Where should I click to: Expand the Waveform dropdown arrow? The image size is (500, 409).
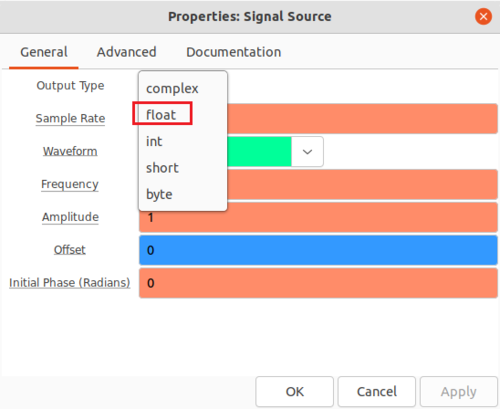[x=307, y=152]
